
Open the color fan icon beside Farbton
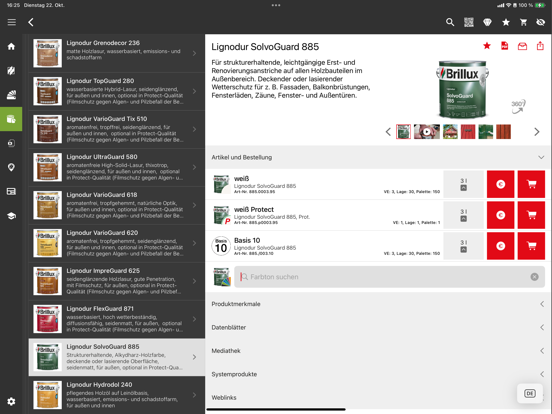click(x=222, y=277)
